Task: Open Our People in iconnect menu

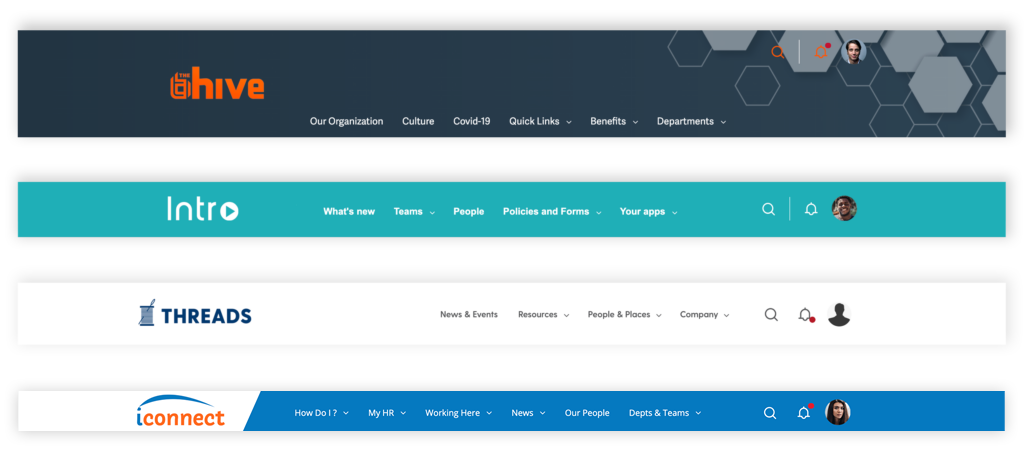Action: coord(587,413)
